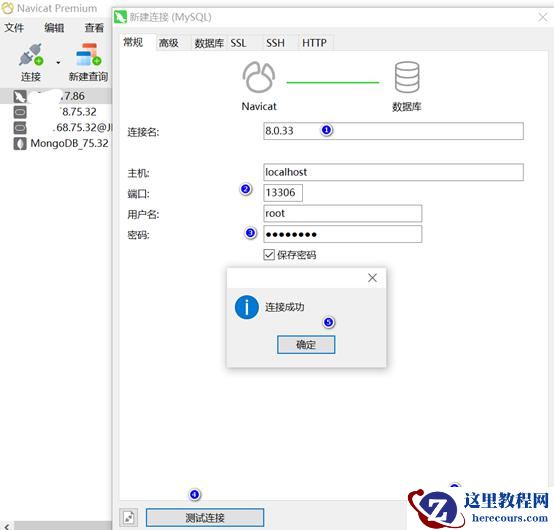Open the SSL tab
The width and height of the screenshot is (554, 530).
[x=238, y=43]
